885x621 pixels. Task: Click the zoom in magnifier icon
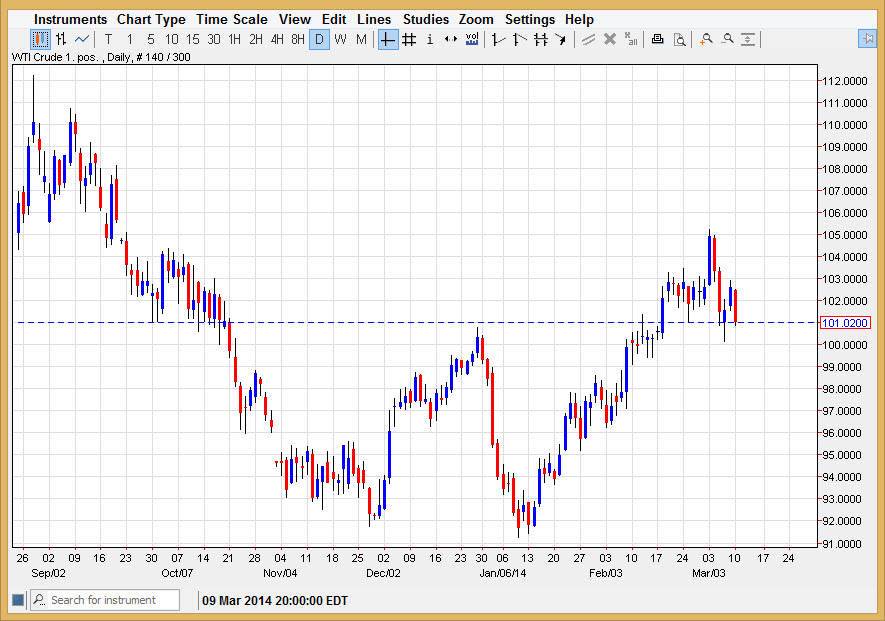pos(706,39)
